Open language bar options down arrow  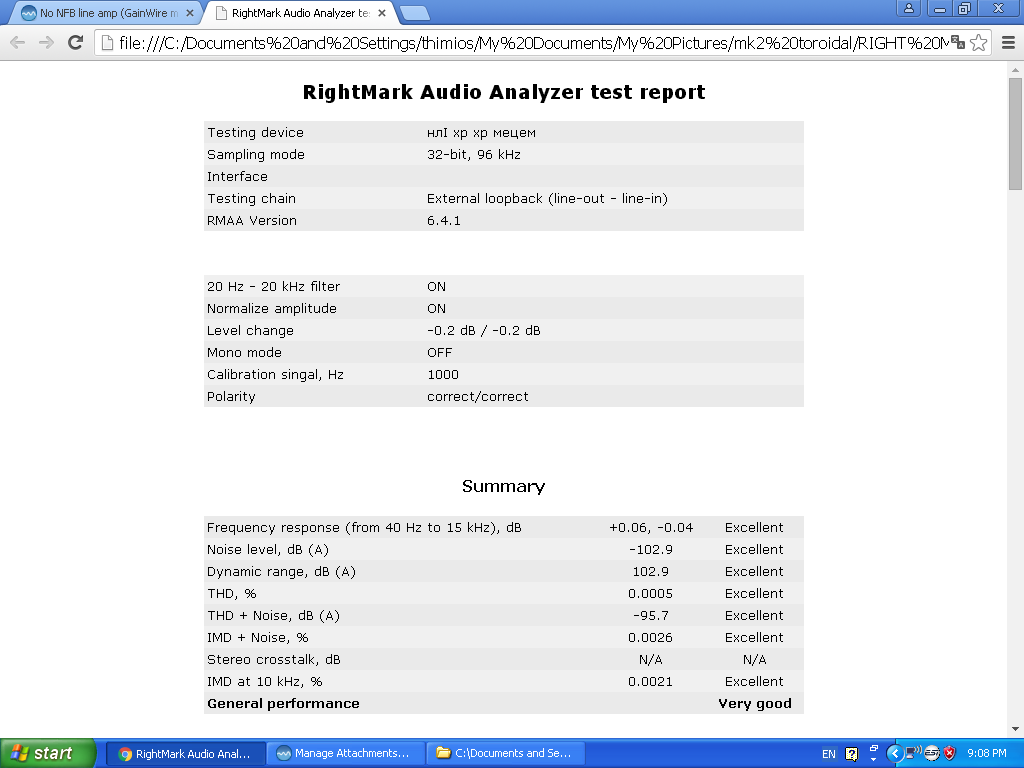874,760
